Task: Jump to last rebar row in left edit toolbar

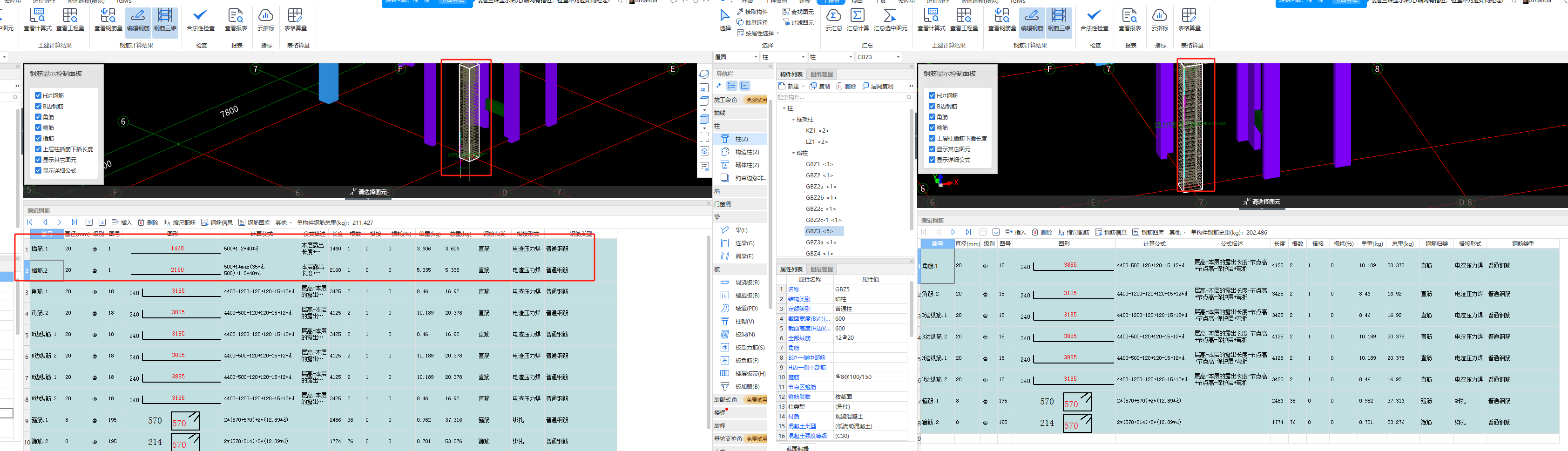Action: 74,223
